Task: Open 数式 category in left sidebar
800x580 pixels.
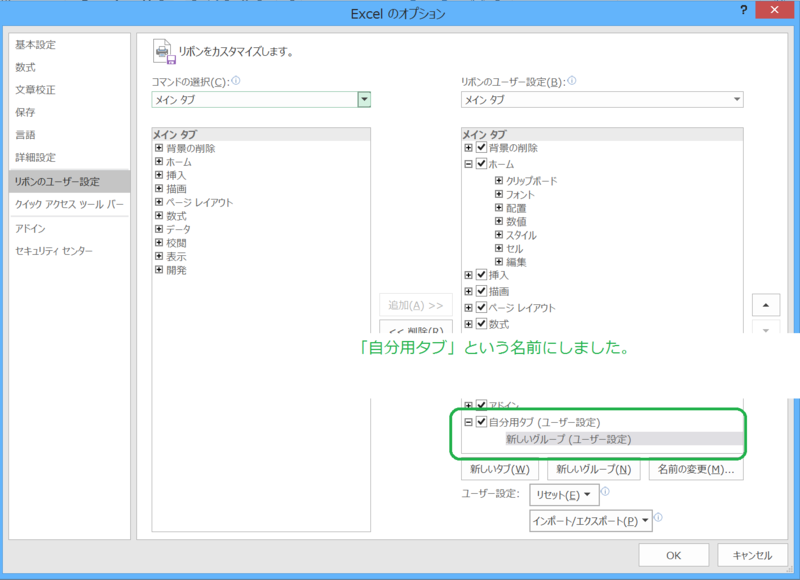Action: [x=69, y=67]
